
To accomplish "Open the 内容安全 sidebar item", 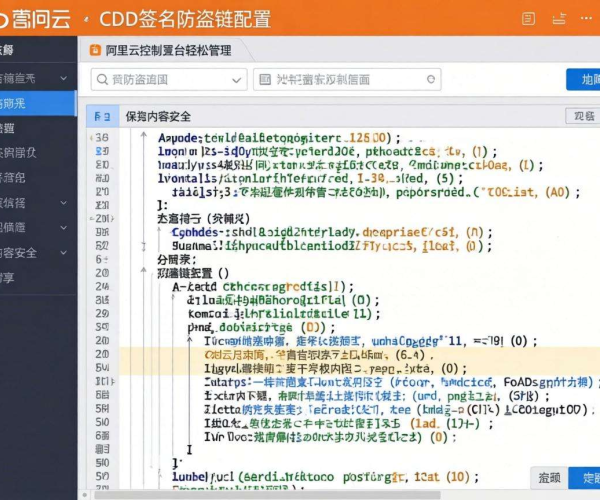I will 38,252.
